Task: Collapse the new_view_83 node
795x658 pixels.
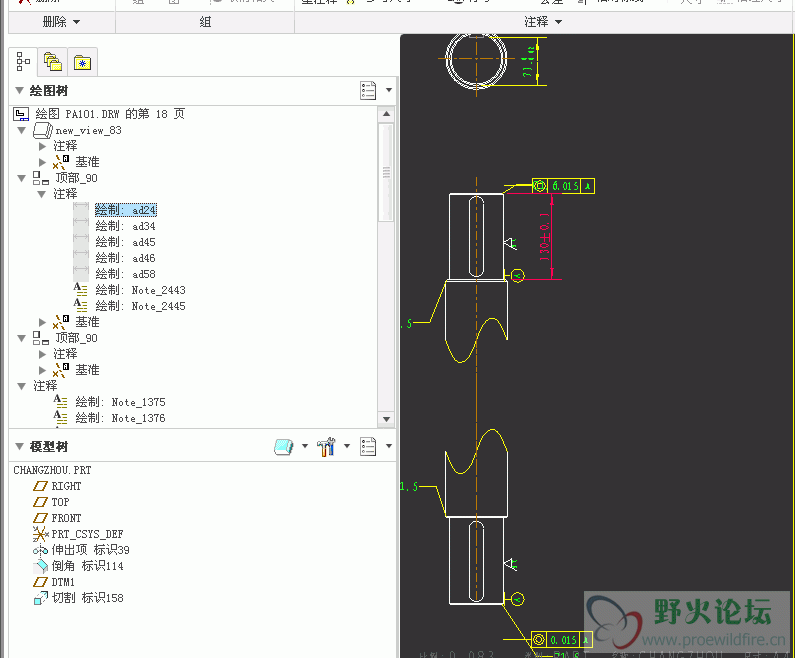Action: pos(21,130)
